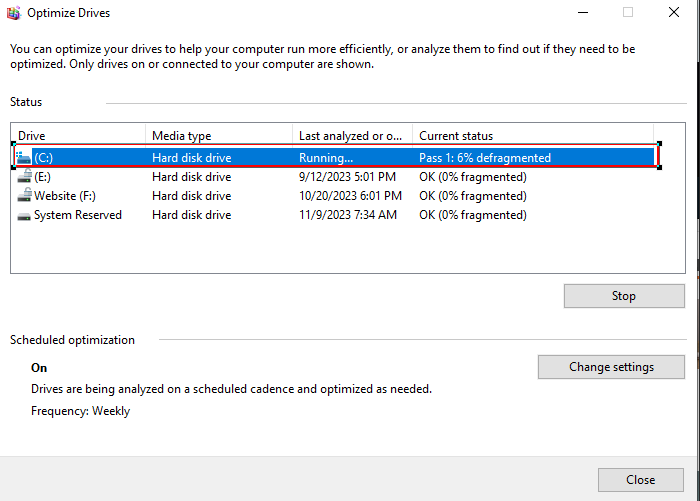Click 'Hard disk drive' in C: row
This screenshot has height=501, width=700.
coord(192,158)
